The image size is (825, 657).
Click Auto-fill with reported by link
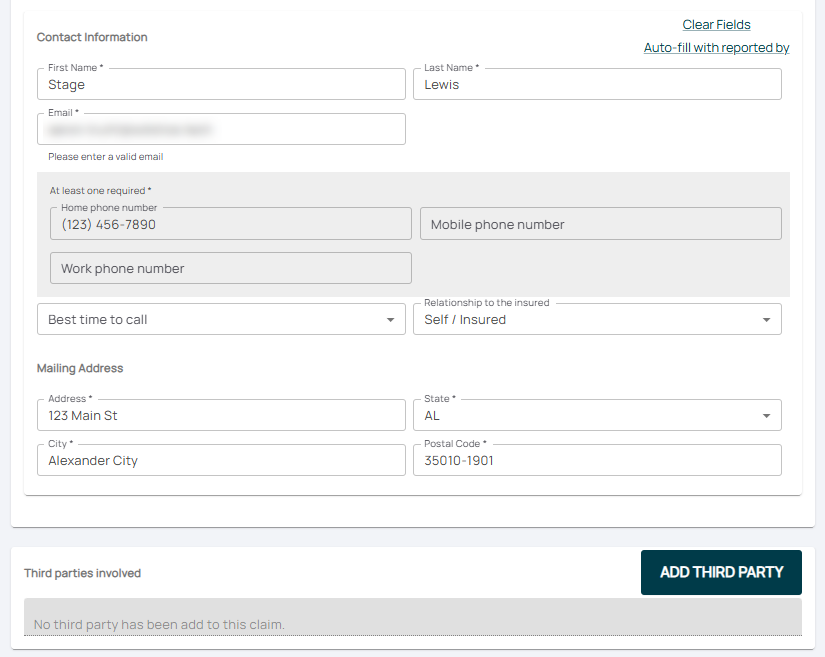coord(716,48)
